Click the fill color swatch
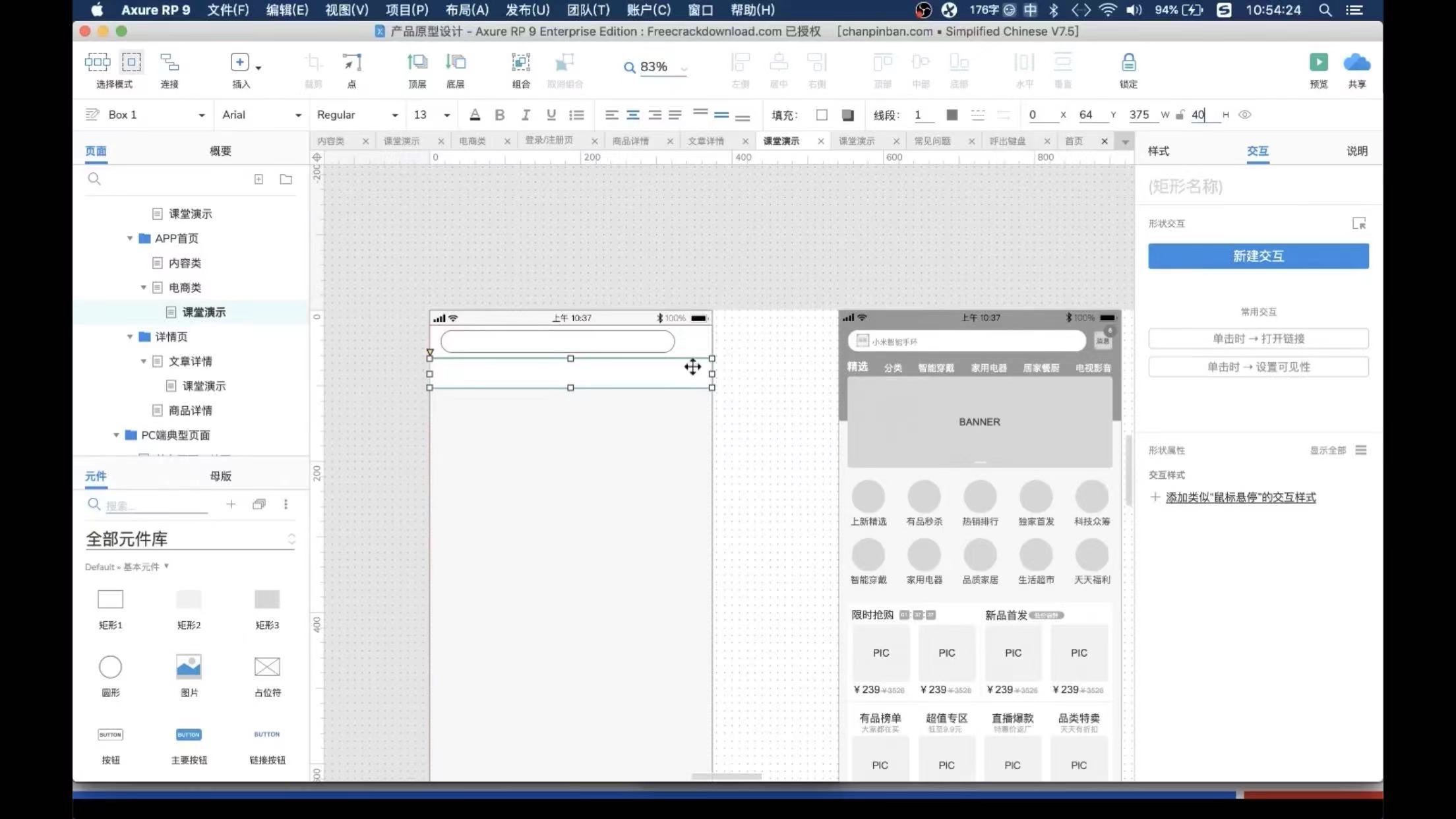 click(x=822, y=115)
